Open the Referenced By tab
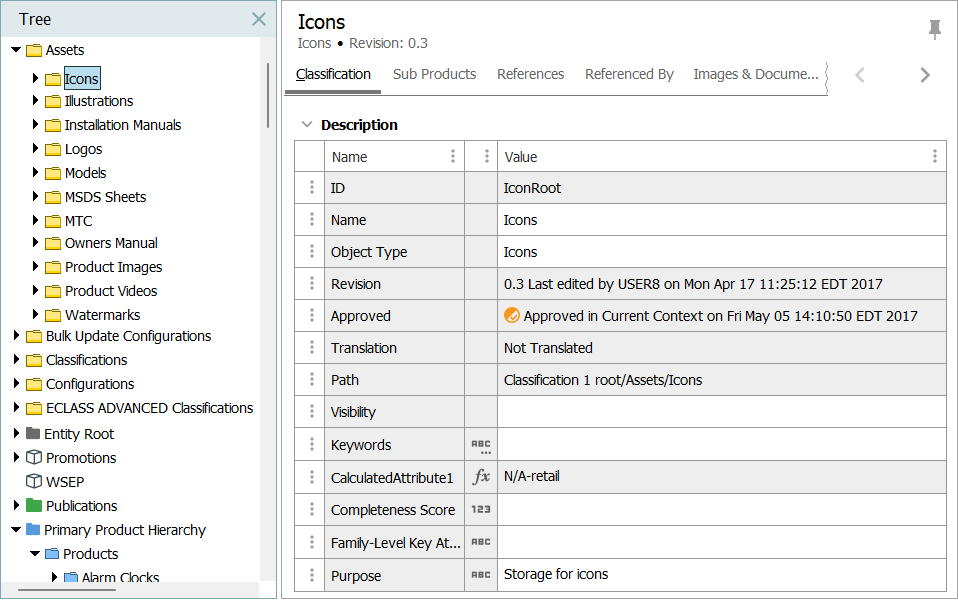Screen dimensions: 958x600 tap(629, 74)
